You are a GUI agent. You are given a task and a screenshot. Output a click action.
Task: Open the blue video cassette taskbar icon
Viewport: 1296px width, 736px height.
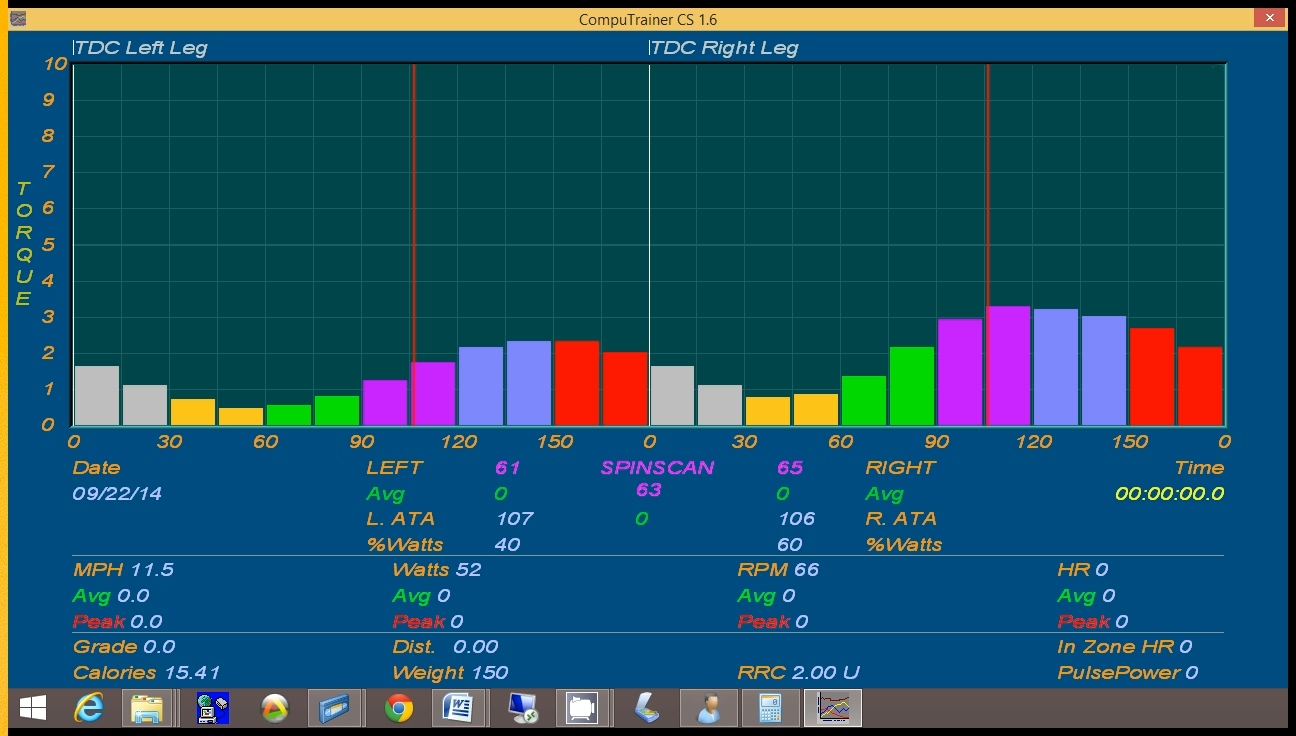[334, 709]
